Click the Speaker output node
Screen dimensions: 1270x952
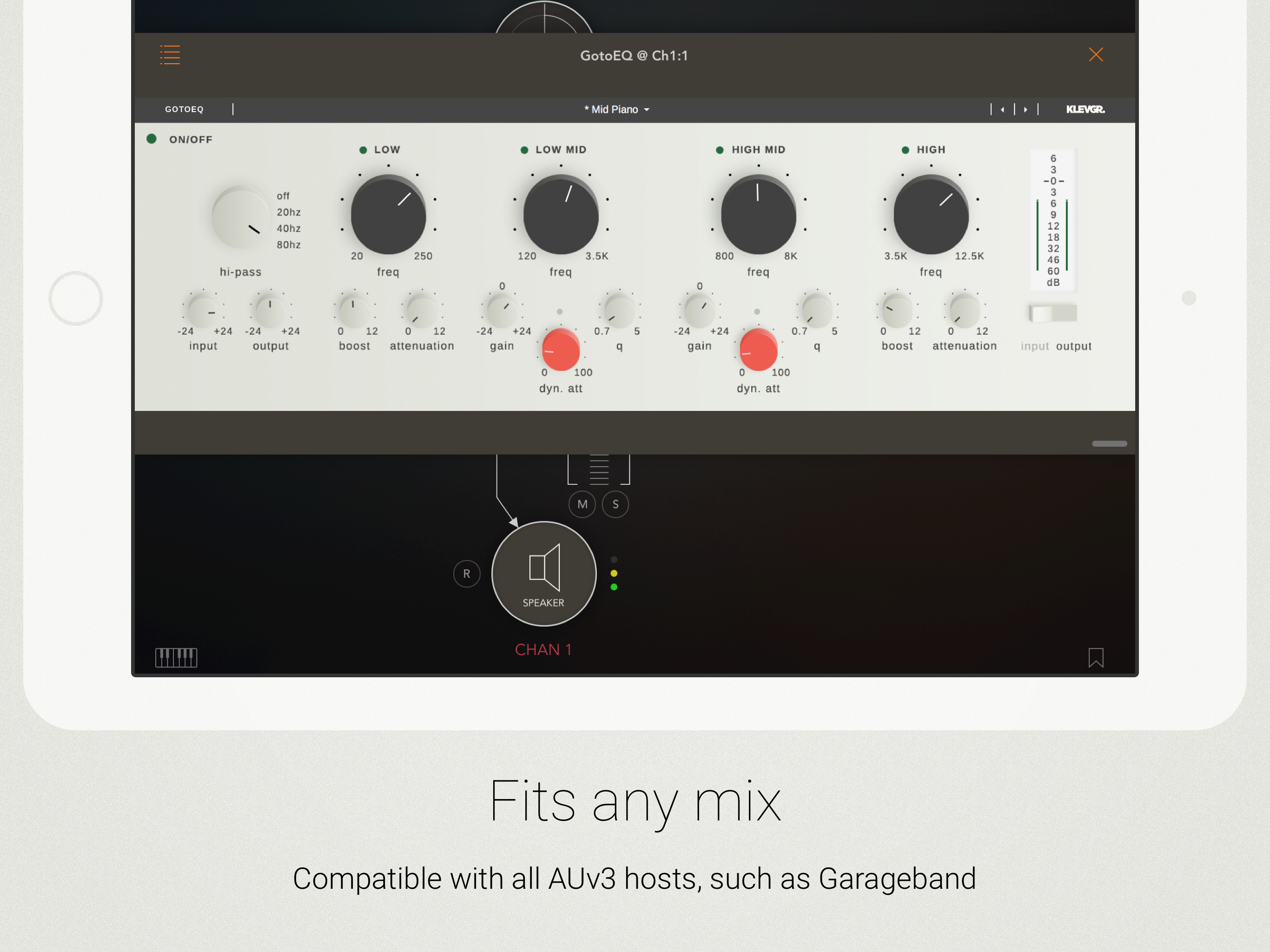(x=544, y=573)
